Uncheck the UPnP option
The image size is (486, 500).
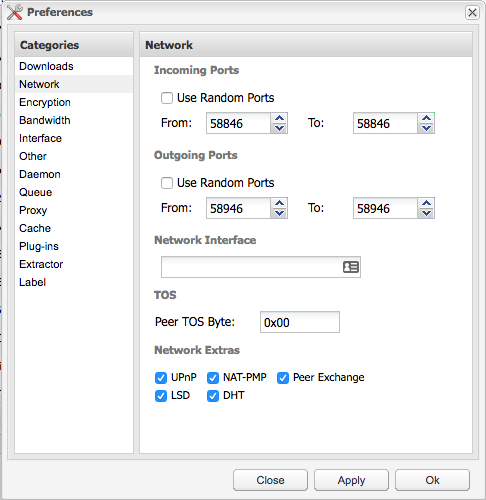pos(161,378)
